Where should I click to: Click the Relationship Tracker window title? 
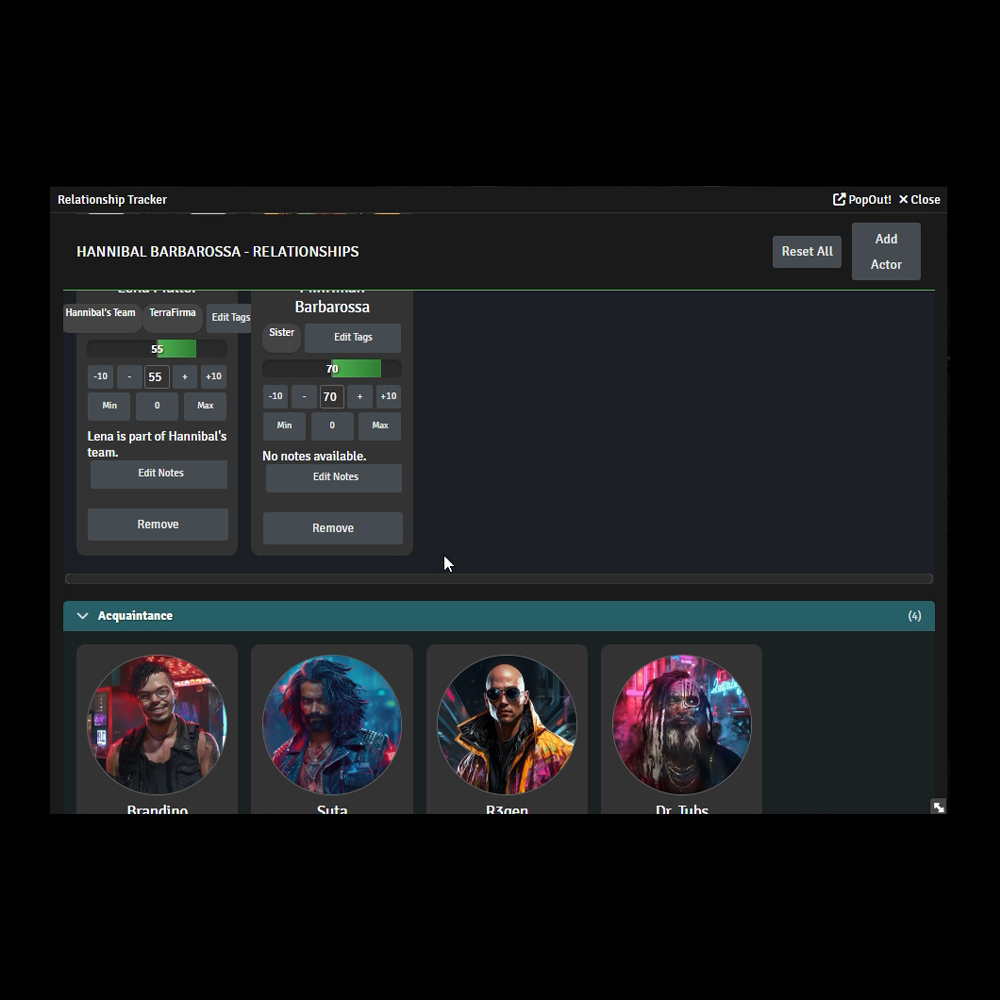[112, 200]
